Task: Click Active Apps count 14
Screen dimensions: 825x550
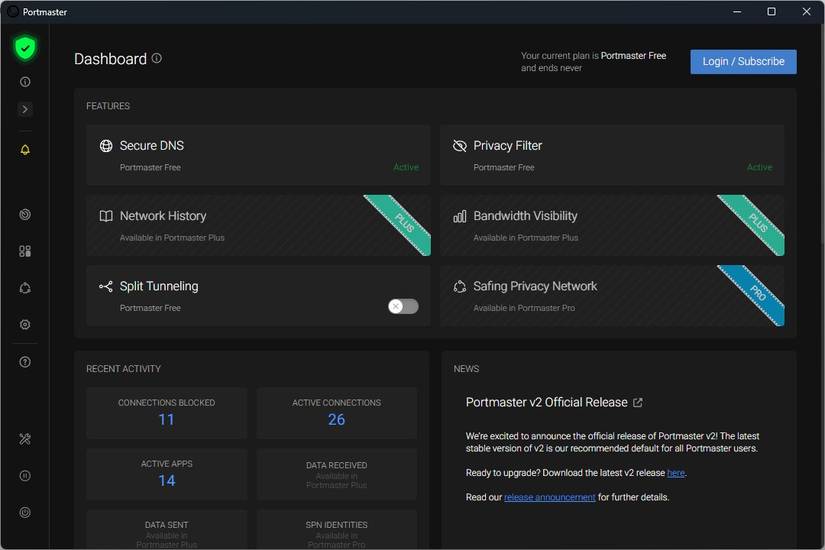Action: pos(166,481)
